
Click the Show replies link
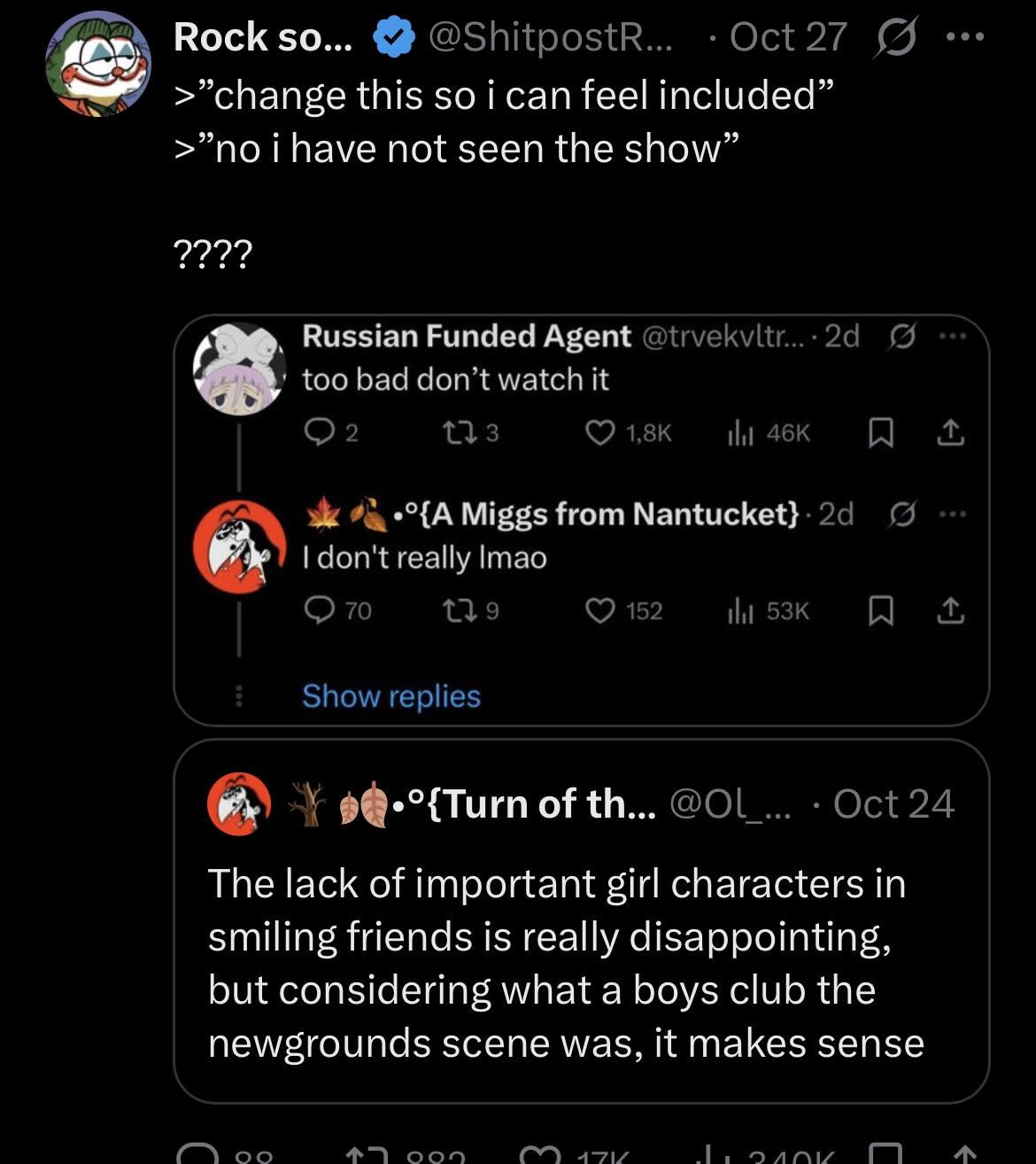click(390, 696)
